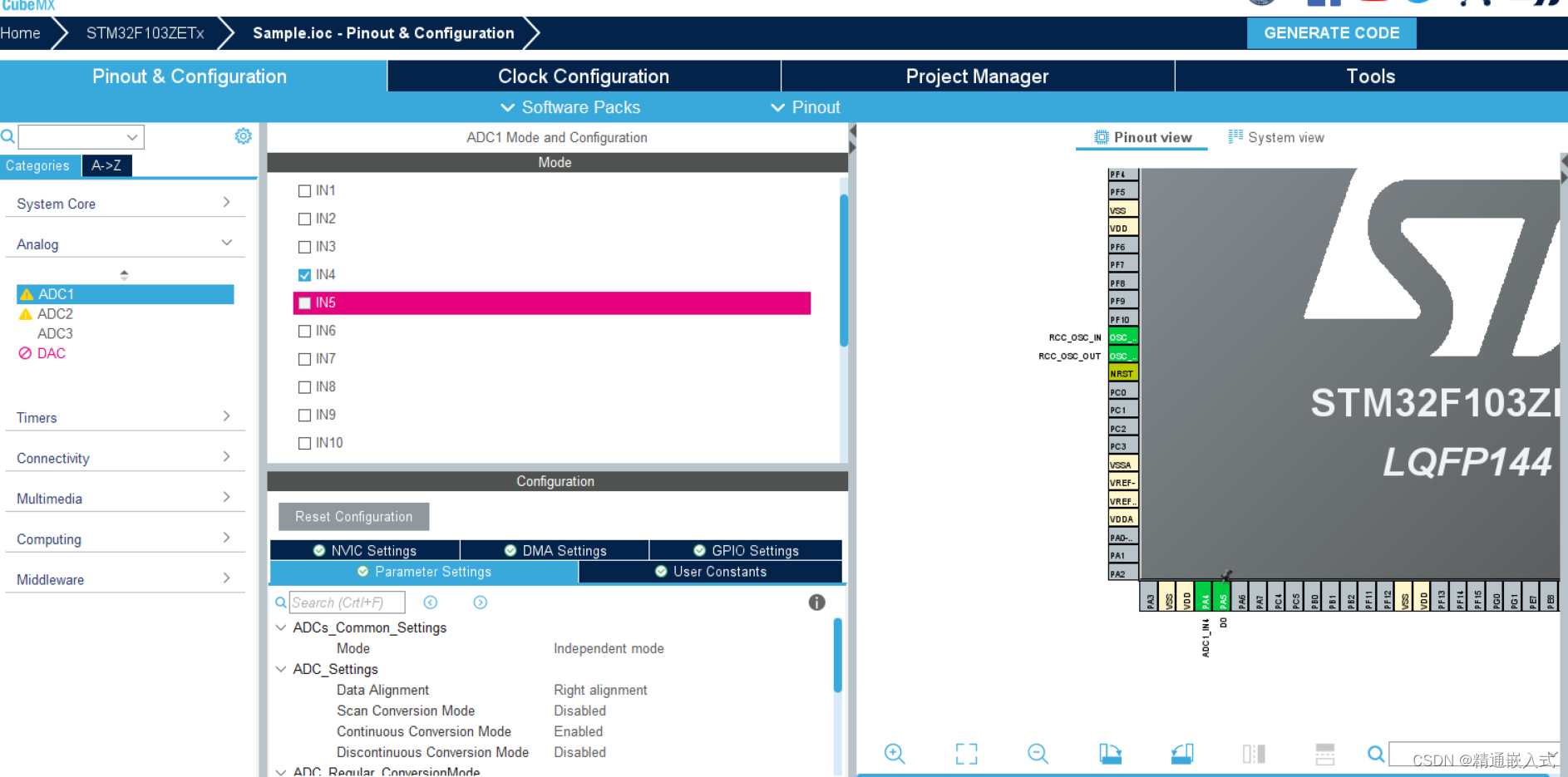
Task: Open the category settings gear
Action: click(x=243, y=135)
